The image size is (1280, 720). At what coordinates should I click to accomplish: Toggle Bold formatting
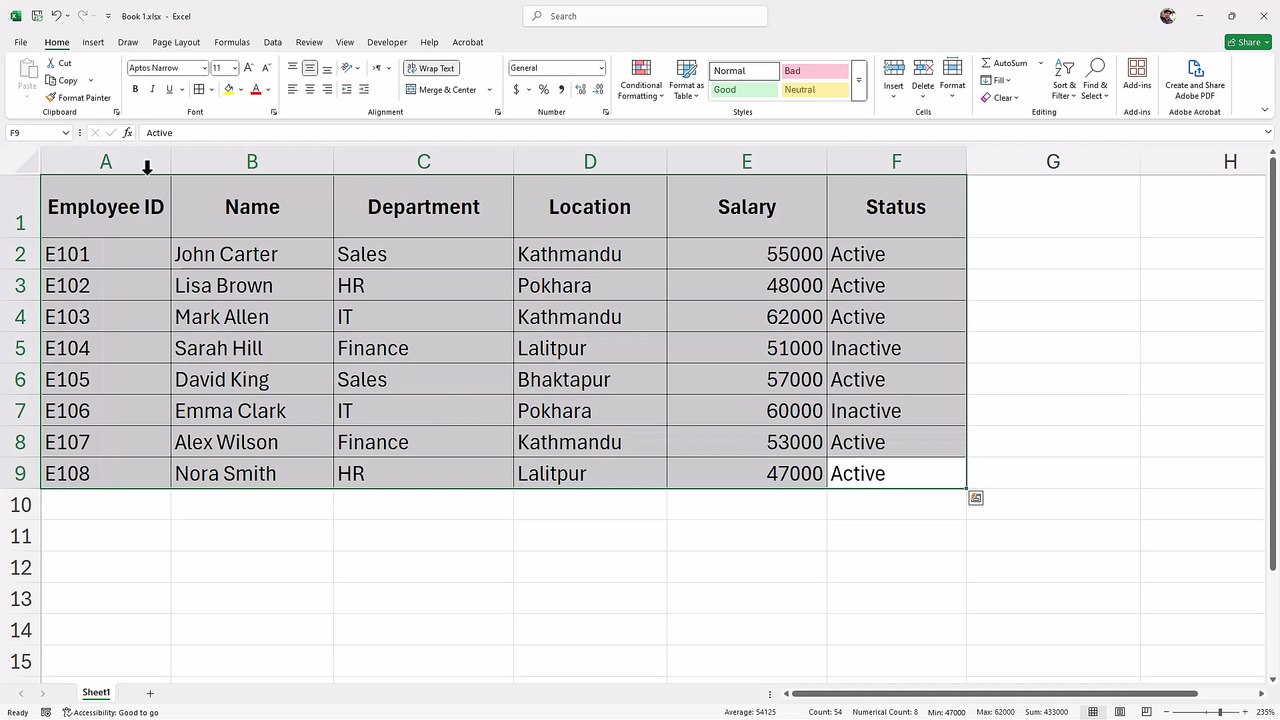(x=135, y=89)
